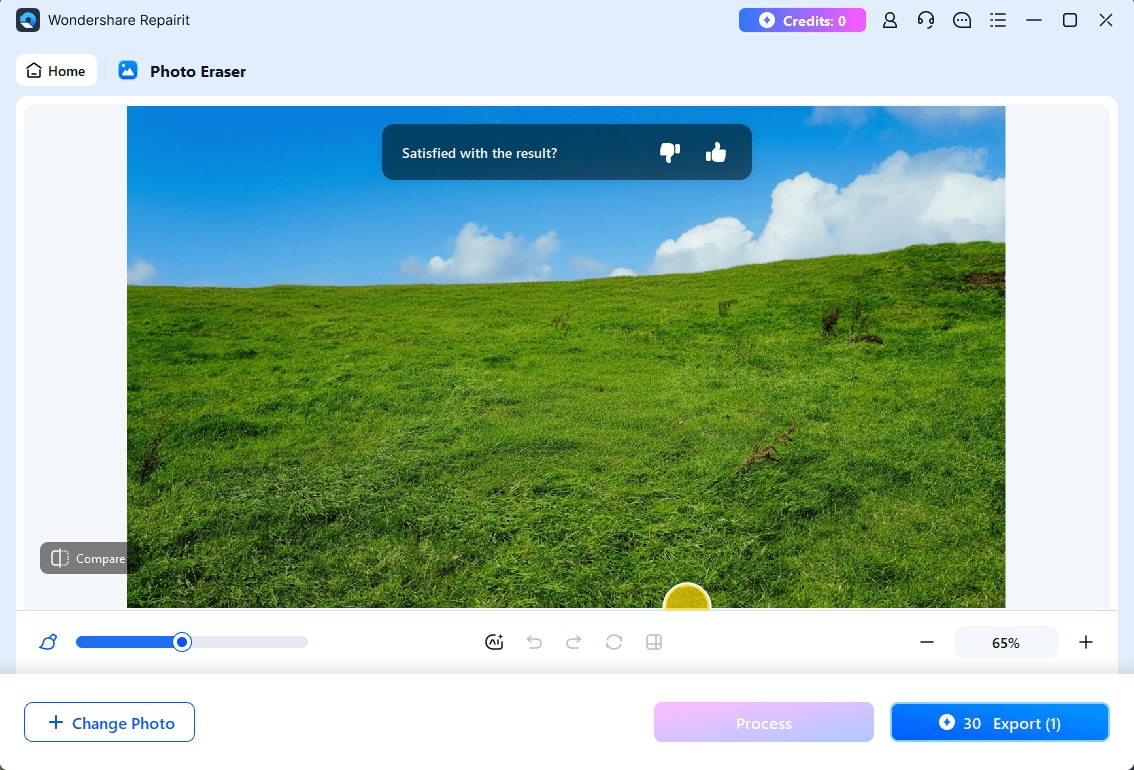Maximize the Repairit window
This screenshot has width=1134, height=770.
click(1070, 20)
